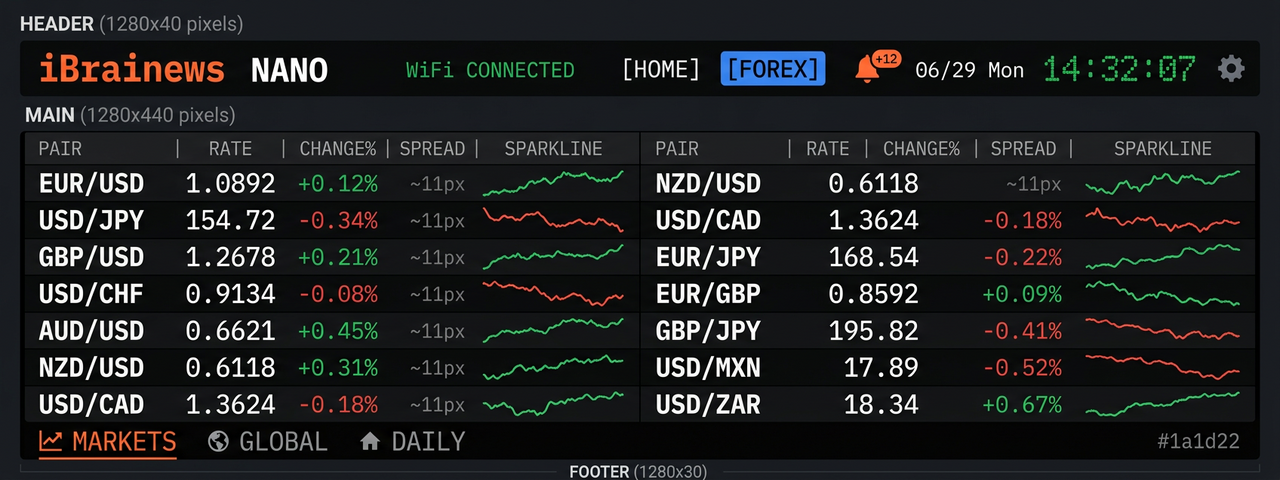Screen dimensions: 1280x480
Task: Click the +0.67% change value
Action: pos(1022,405)
